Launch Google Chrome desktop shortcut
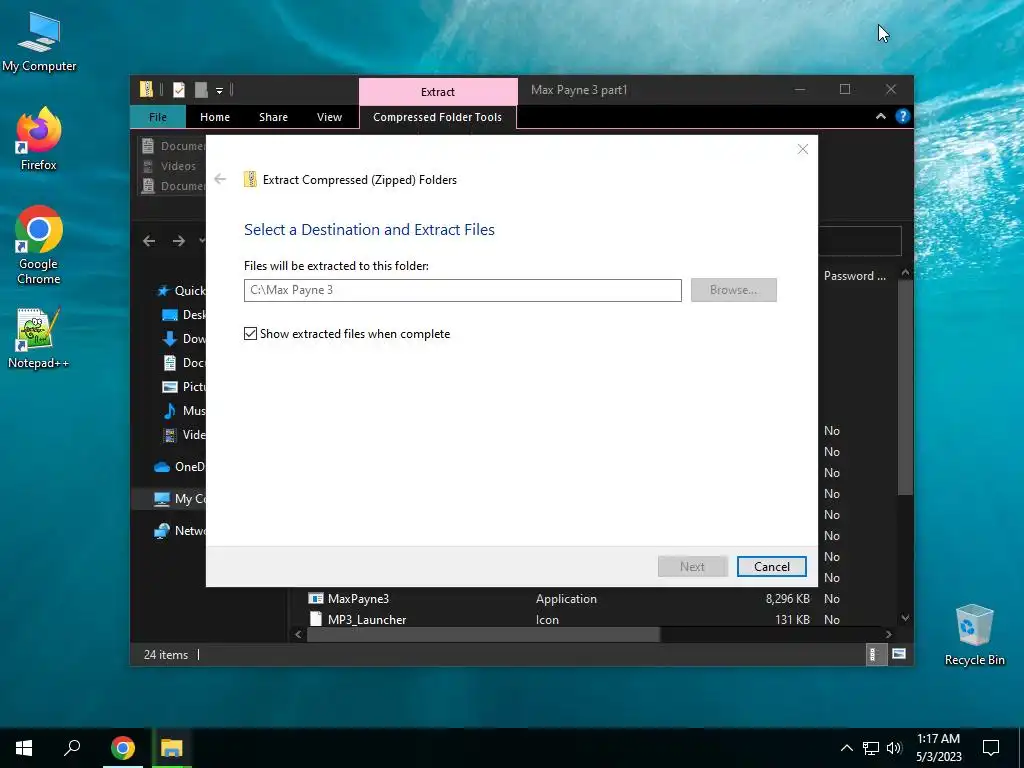 point(39,245)
